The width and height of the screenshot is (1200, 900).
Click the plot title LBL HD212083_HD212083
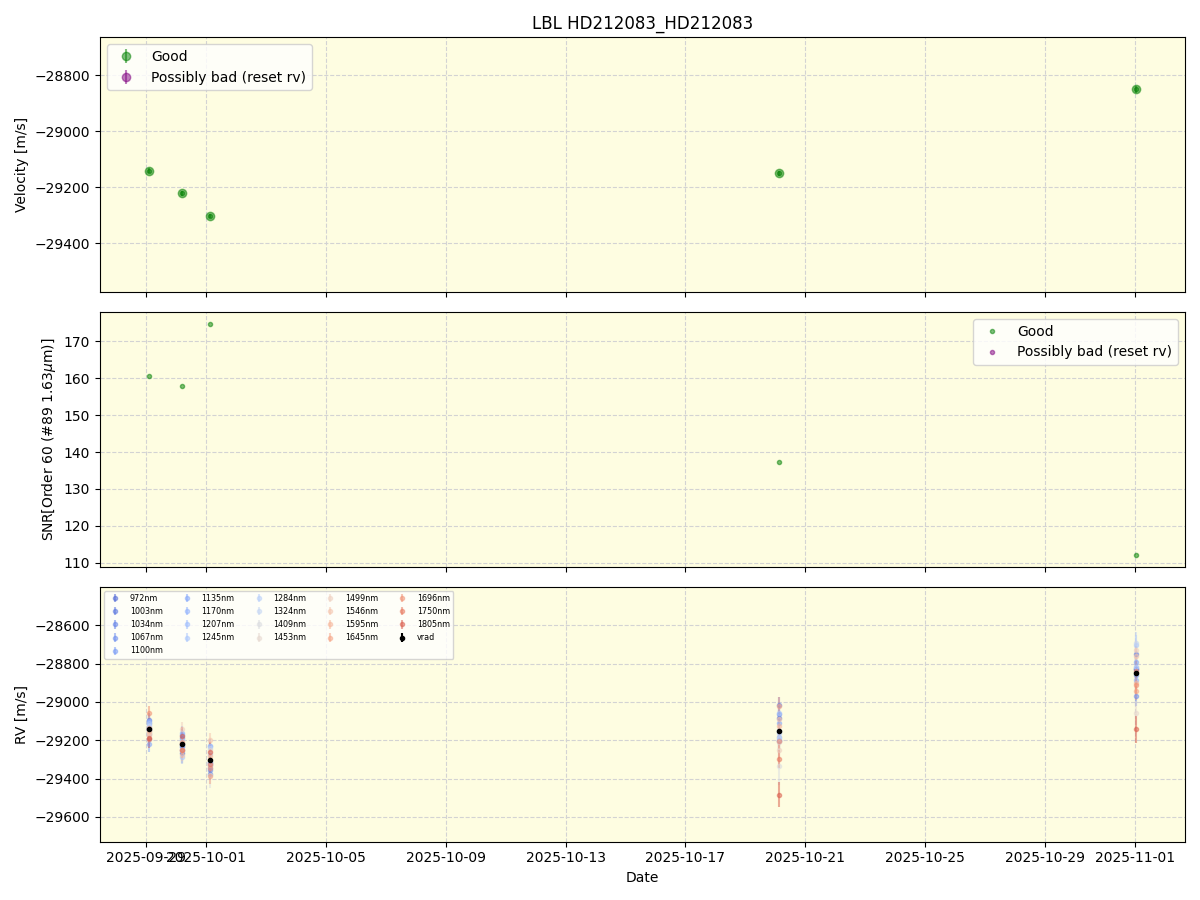(x=642, y=23)
